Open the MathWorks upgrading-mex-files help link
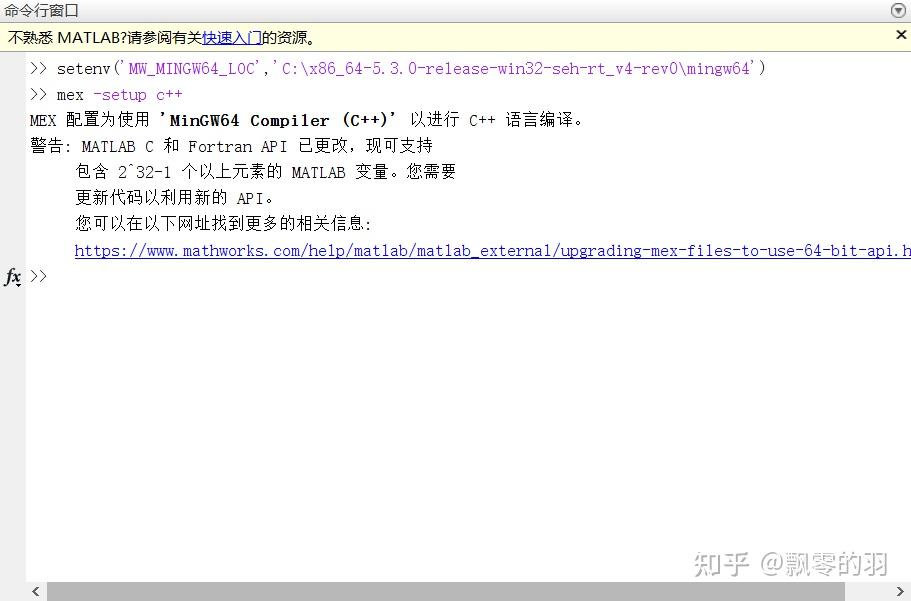The height and width of the screenshot is (601, 911). 490,250
